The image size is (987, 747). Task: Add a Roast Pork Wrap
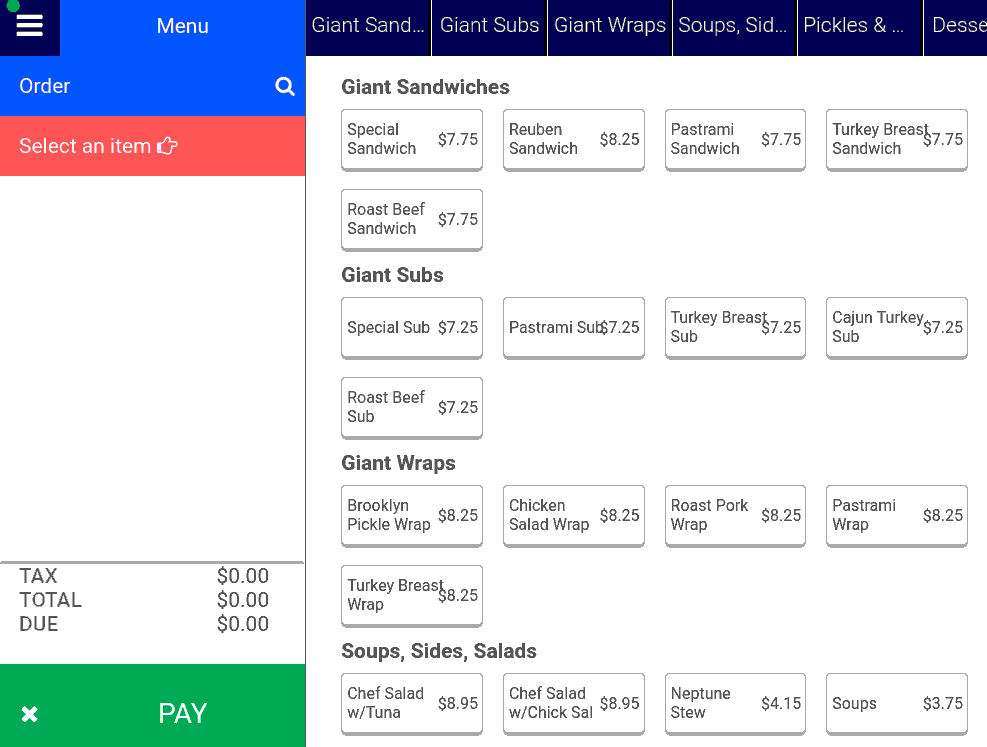(735, 515)
